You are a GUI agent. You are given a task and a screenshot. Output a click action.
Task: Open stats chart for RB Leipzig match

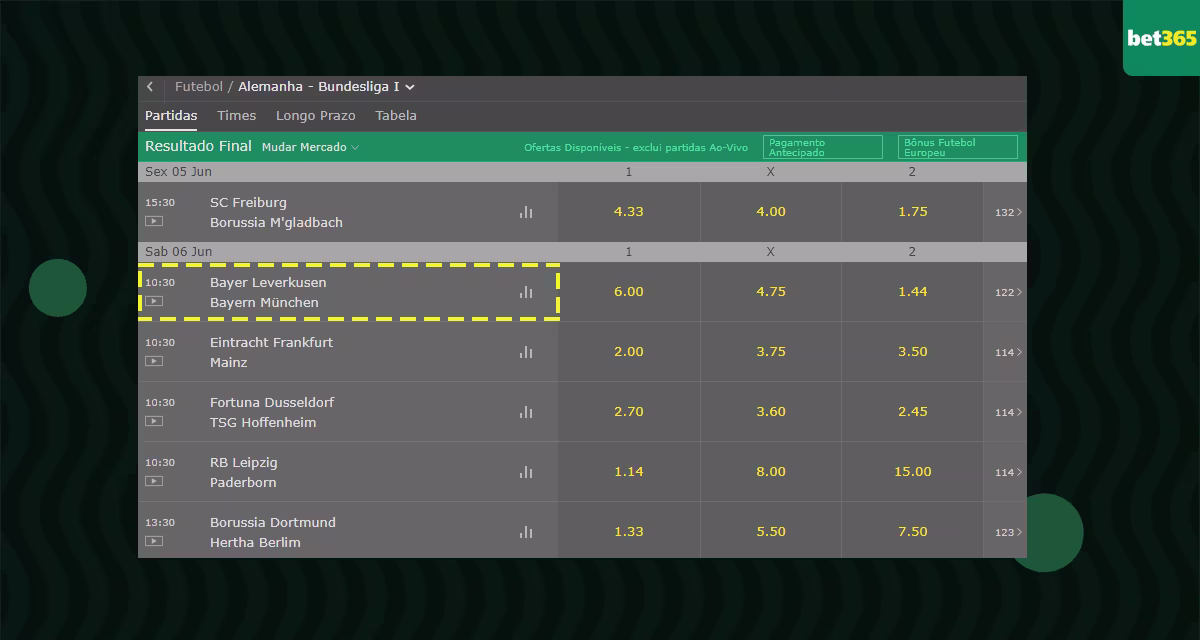pos(526,472)
